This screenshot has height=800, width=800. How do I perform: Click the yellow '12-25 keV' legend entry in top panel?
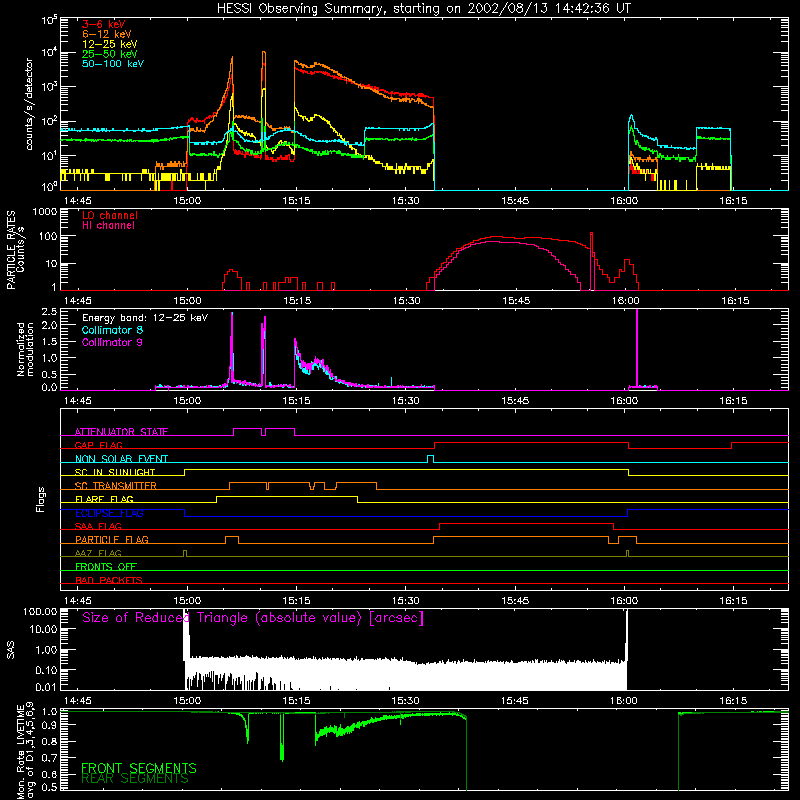pyautogui.click(x=110, y=44)
